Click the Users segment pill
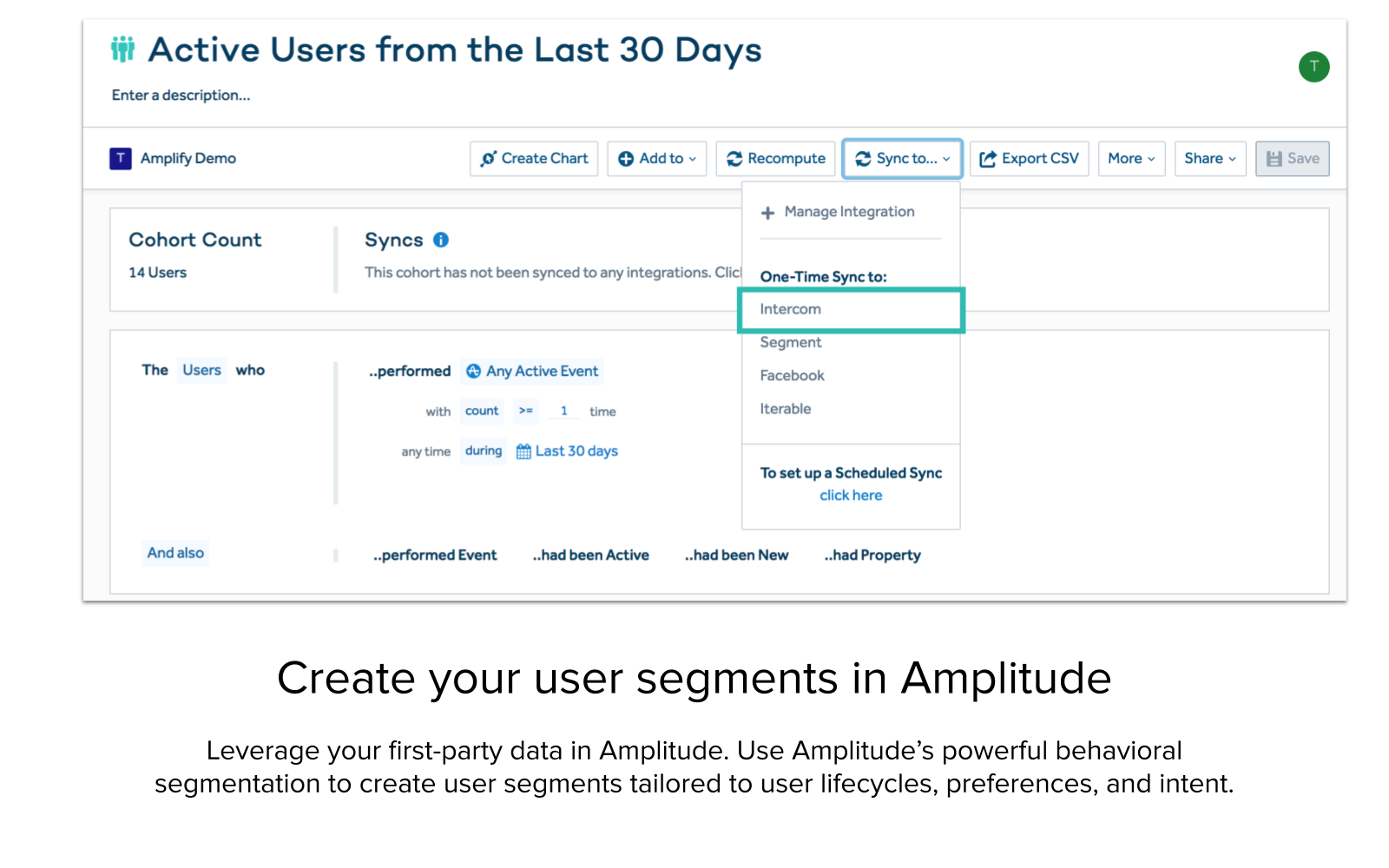The height and width of the screenshot is (868, 1389). click(x=201, y=370)
